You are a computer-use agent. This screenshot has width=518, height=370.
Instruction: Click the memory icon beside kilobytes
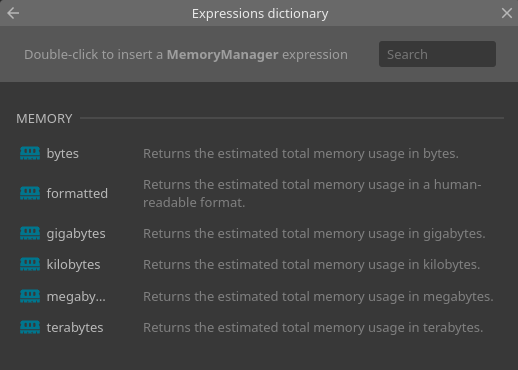[x=30, y=264]
